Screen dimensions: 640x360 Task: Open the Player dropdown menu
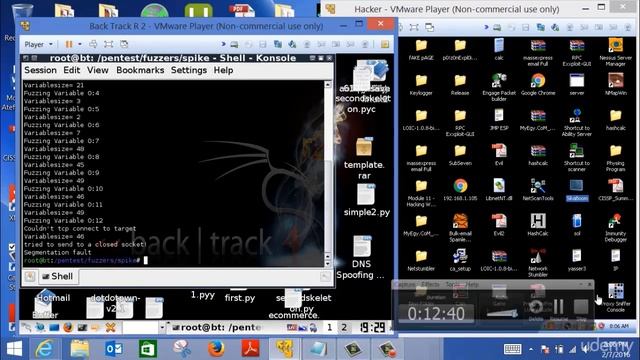[38, 44]
